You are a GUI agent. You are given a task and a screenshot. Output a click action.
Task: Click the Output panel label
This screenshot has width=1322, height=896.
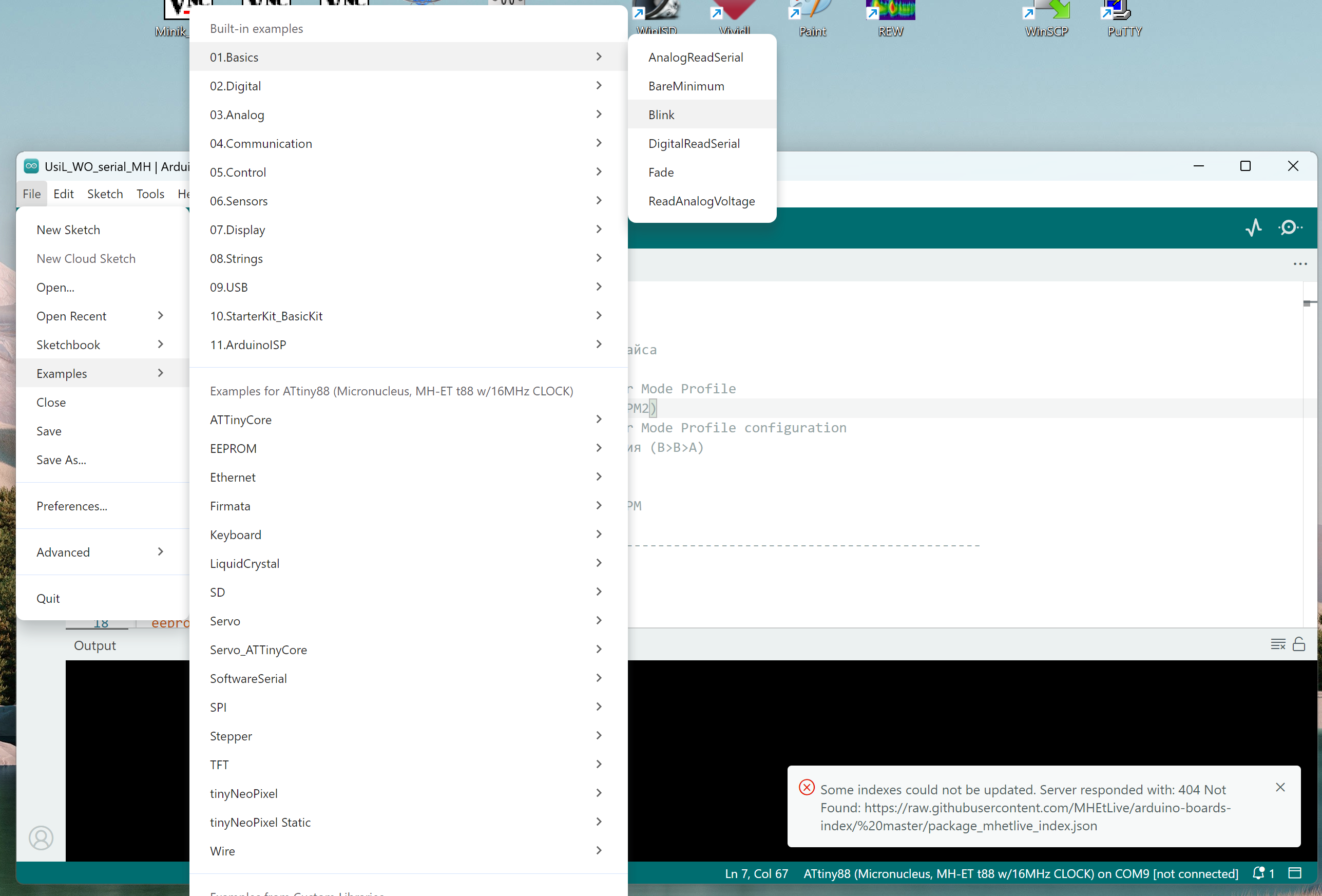[94, 645]
